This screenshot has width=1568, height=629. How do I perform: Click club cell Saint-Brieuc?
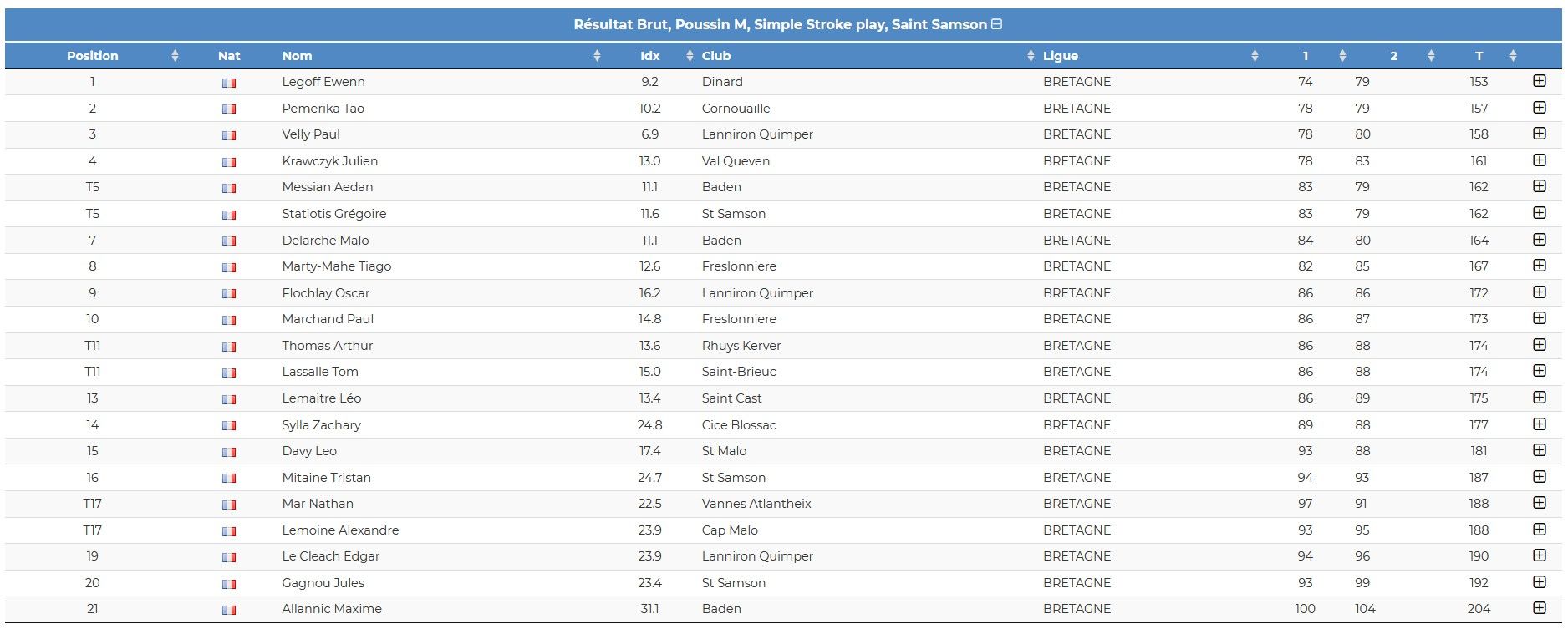pos(739,372)
